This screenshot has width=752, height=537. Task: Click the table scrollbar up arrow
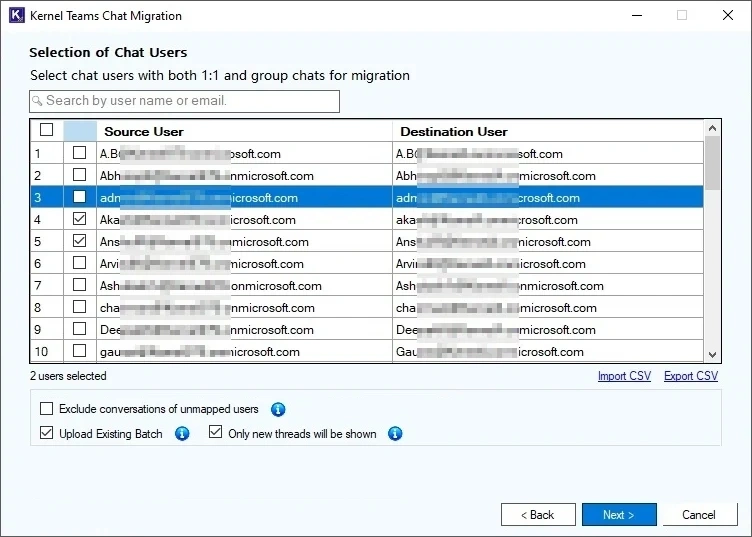coord(712,128)
